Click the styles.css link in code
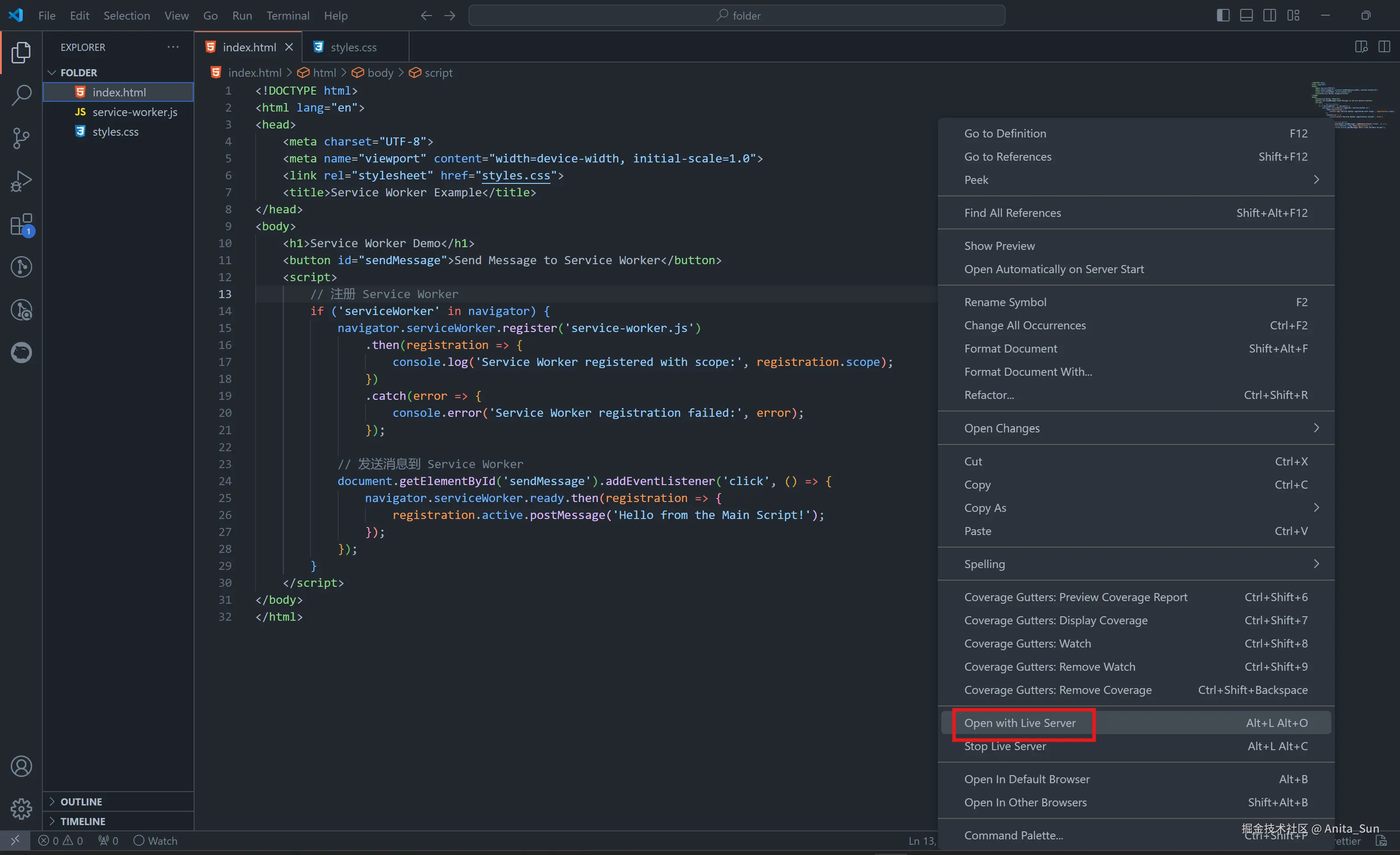 click(515, 175)
